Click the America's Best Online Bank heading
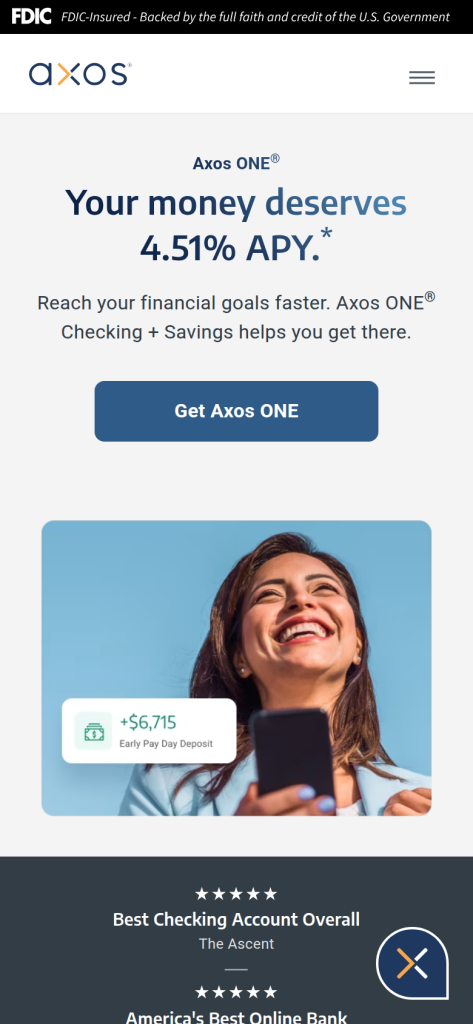 236,1017
